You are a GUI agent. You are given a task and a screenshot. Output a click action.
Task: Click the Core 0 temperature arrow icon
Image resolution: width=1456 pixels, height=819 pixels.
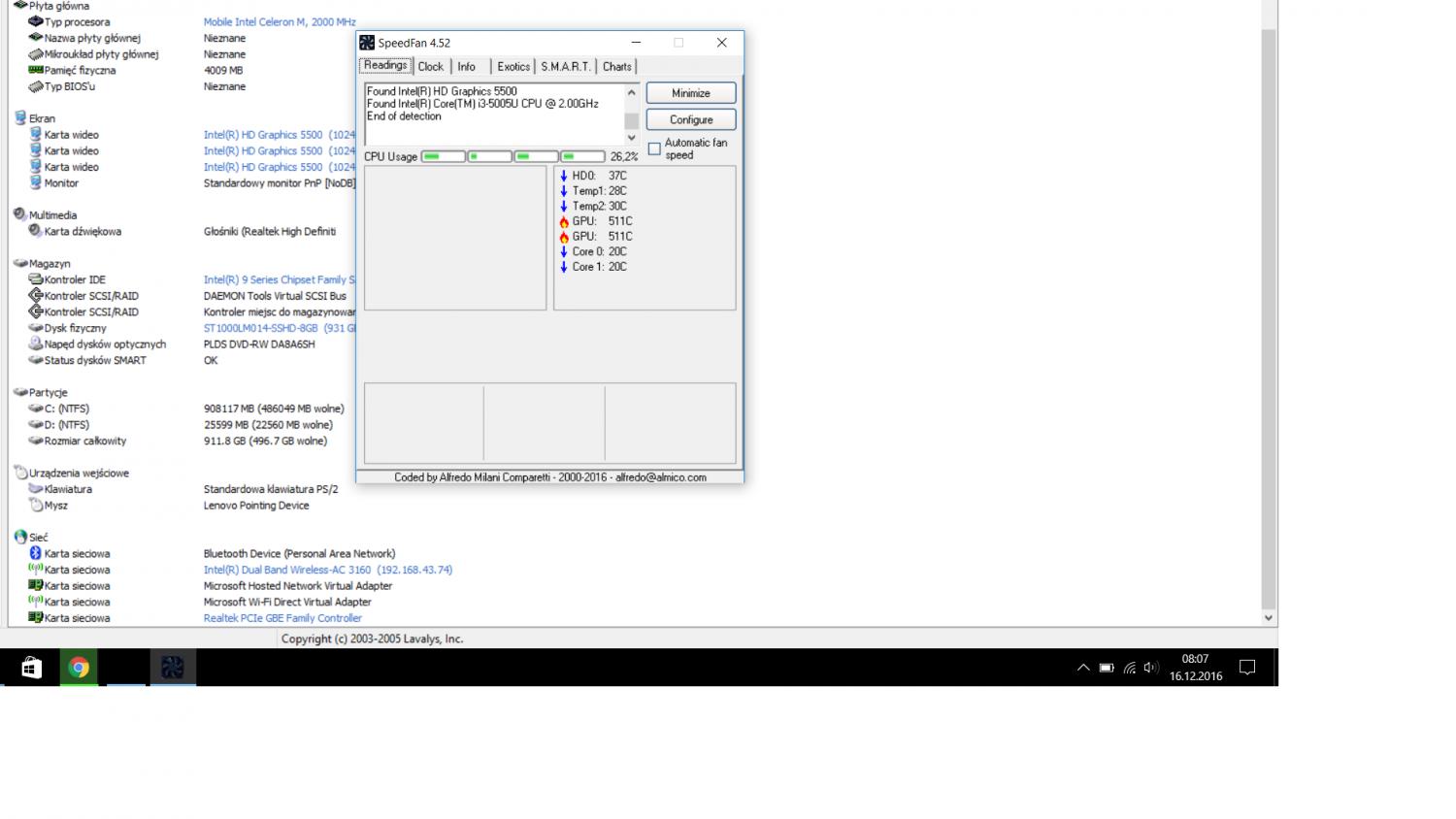click(563, 251)
